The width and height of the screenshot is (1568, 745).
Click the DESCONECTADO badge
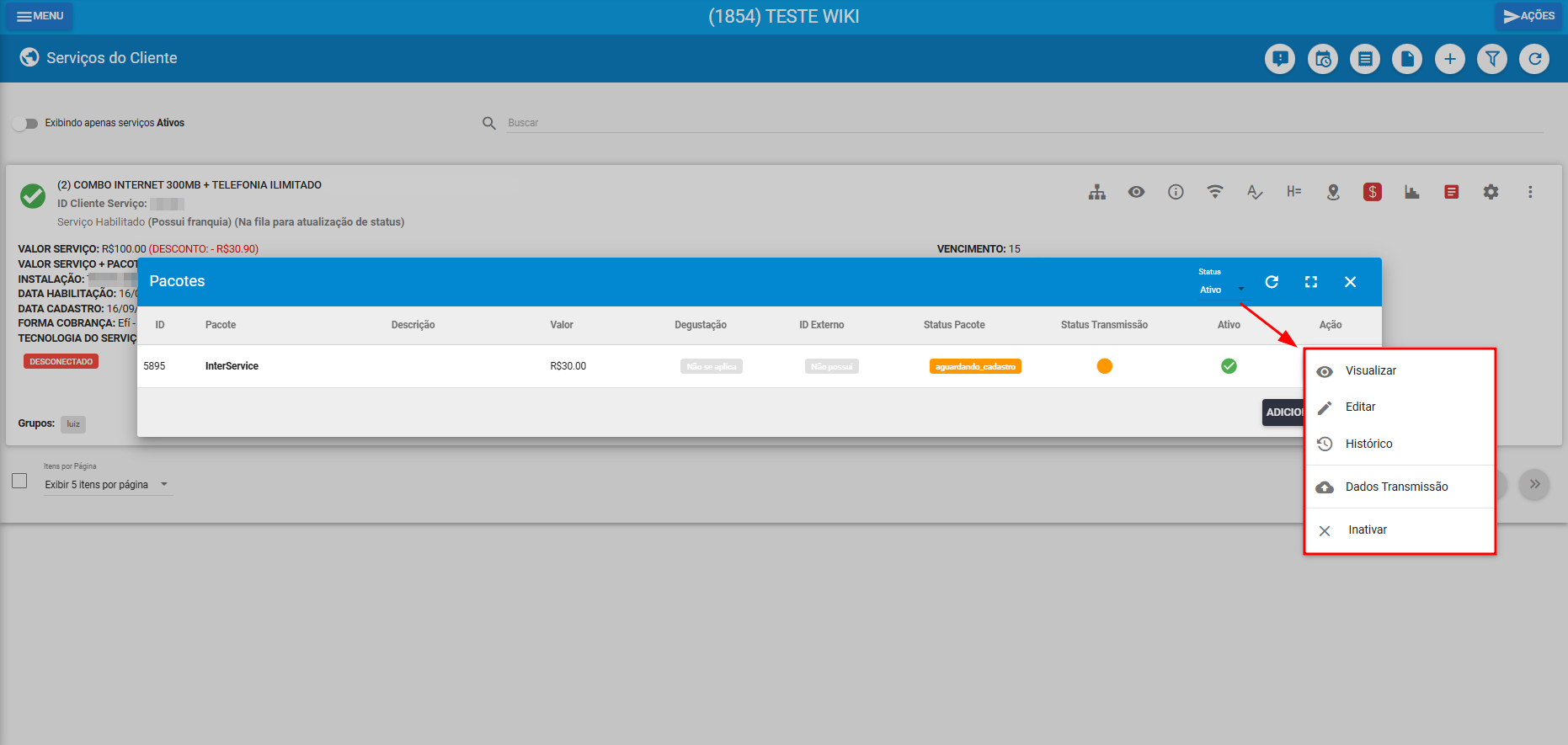tap(61, 361)
